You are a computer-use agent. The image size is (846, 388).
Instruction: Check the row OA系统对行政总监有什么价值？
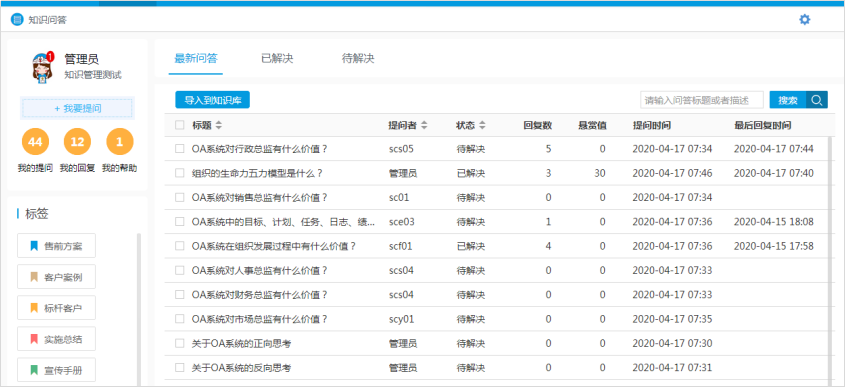coord(180,149)
